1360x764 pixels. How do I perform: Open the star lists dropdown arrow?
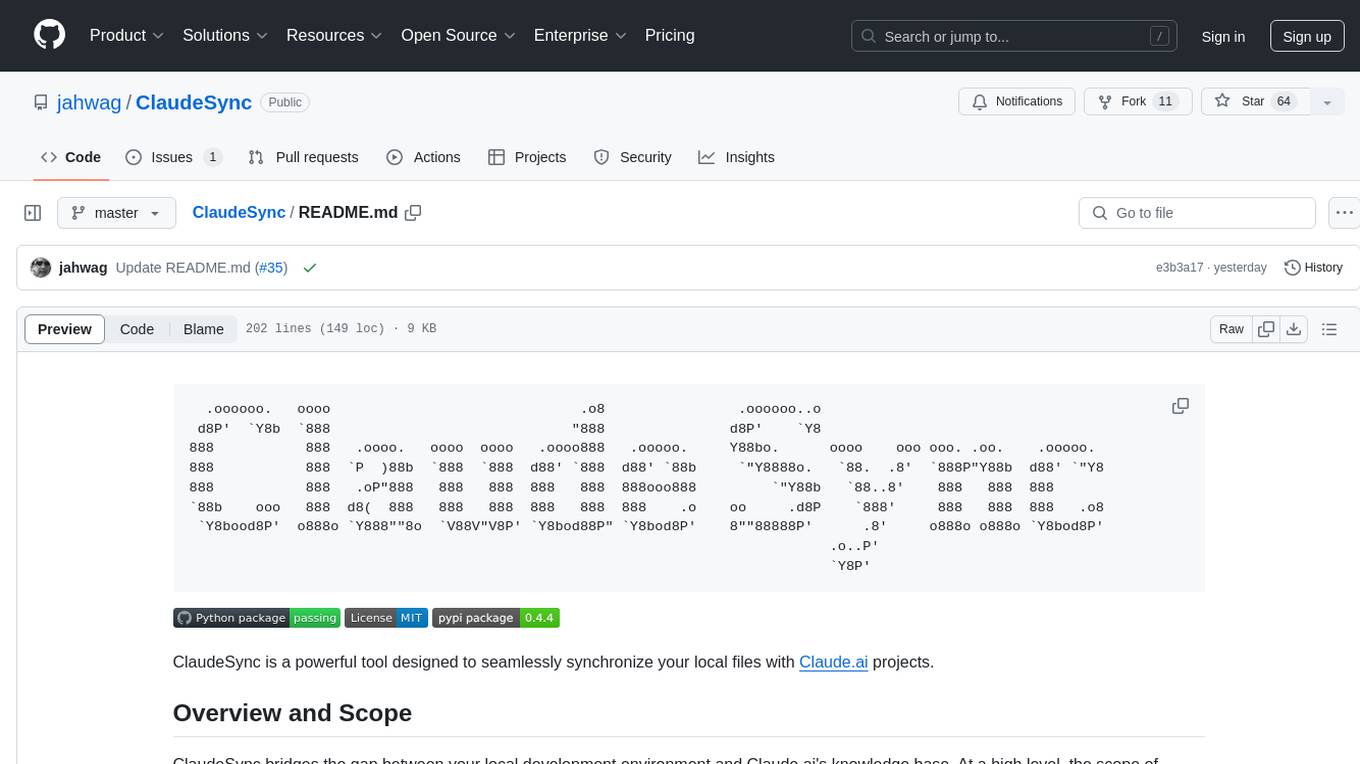(x=1327, y=102)
